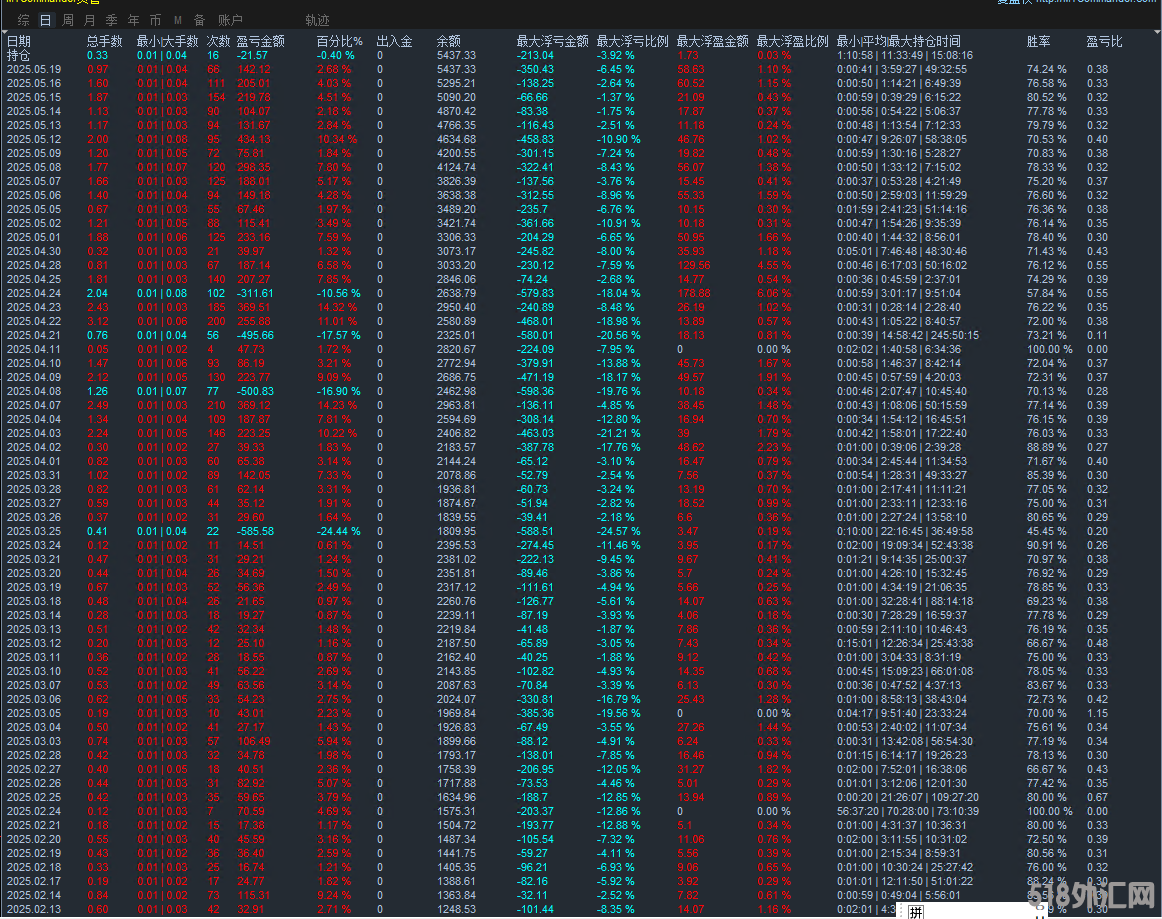
Task: Click win rate 45.45 %
Action: [1046, 531]
